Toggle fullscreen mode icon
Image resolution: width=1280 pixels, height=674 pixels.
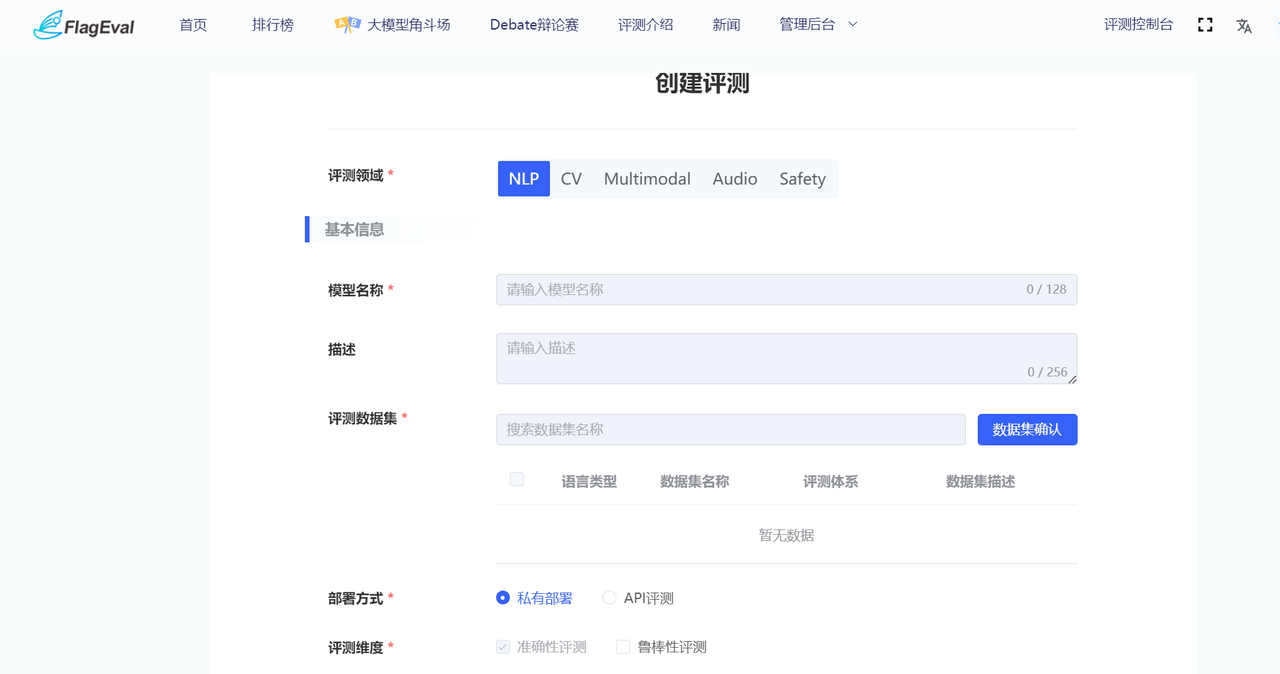1205,25
